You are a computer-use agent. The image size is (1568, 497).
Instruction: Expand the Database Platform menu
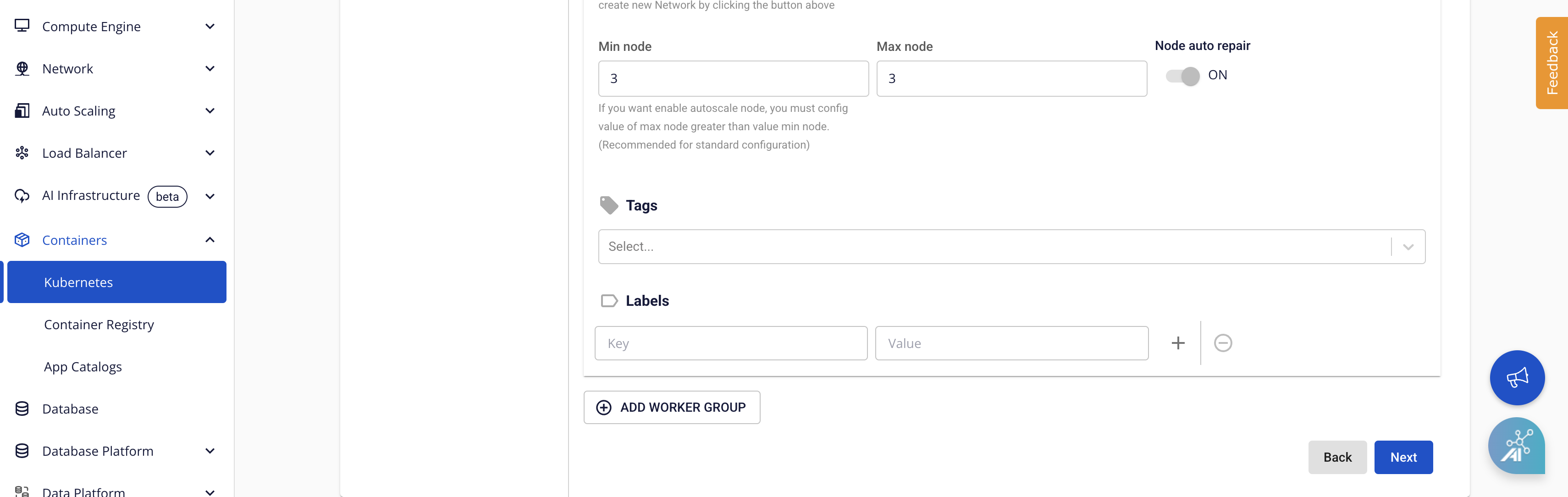click(x=210, y=451)
